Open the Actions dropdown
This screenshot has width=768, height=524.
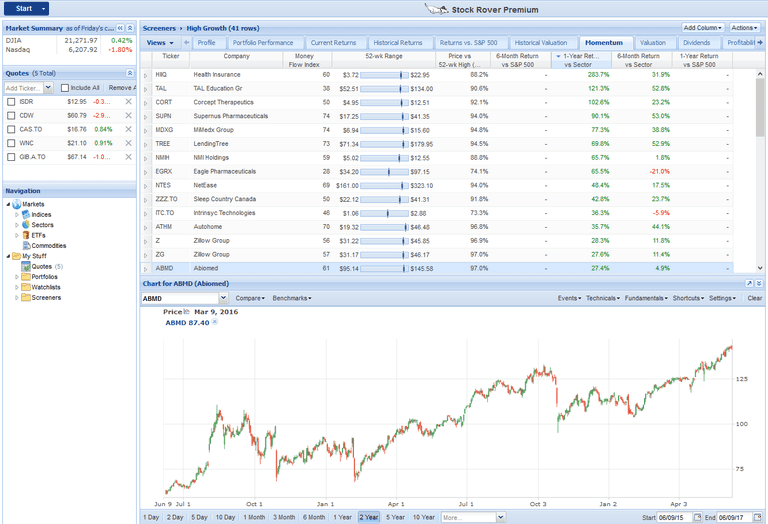pyautogui.click(x=744, y=28)
